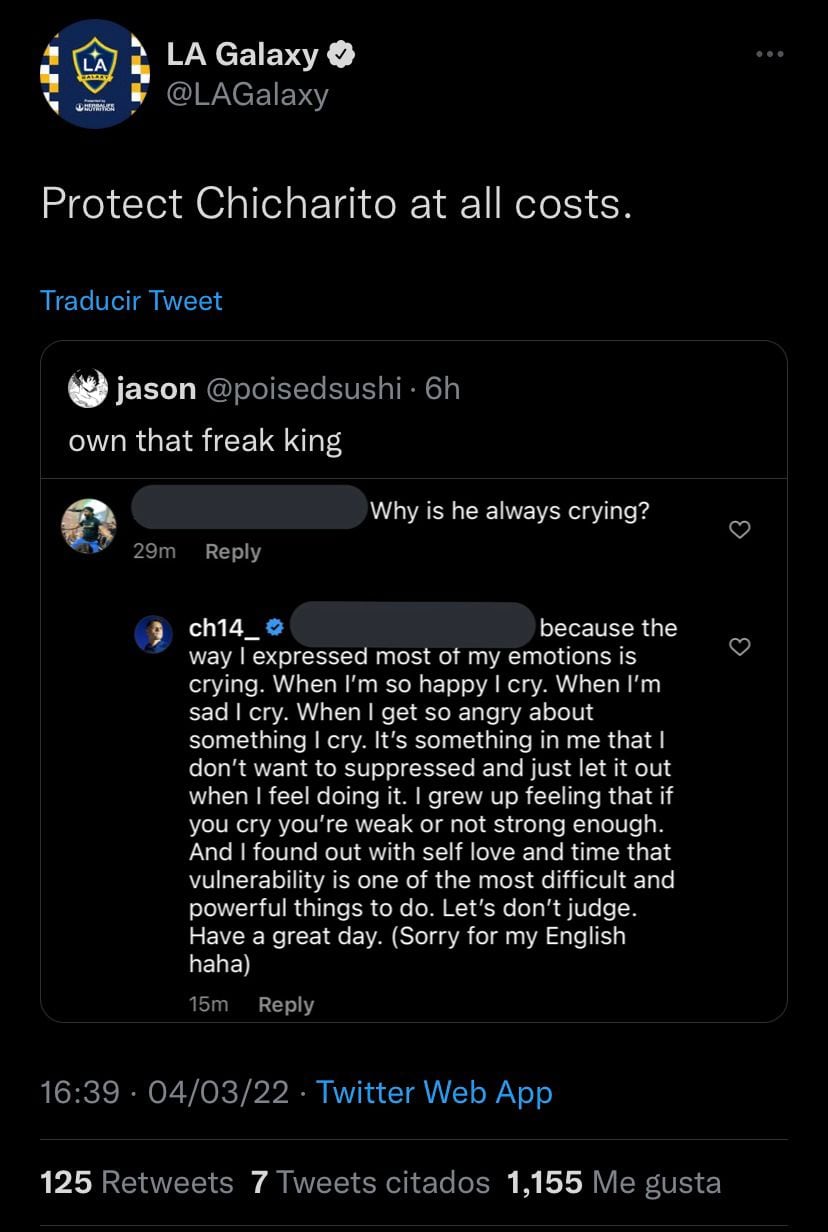
Task: Click the LA Galaxy verified badge
Action: pyautogui.click(x=343, y=56)
